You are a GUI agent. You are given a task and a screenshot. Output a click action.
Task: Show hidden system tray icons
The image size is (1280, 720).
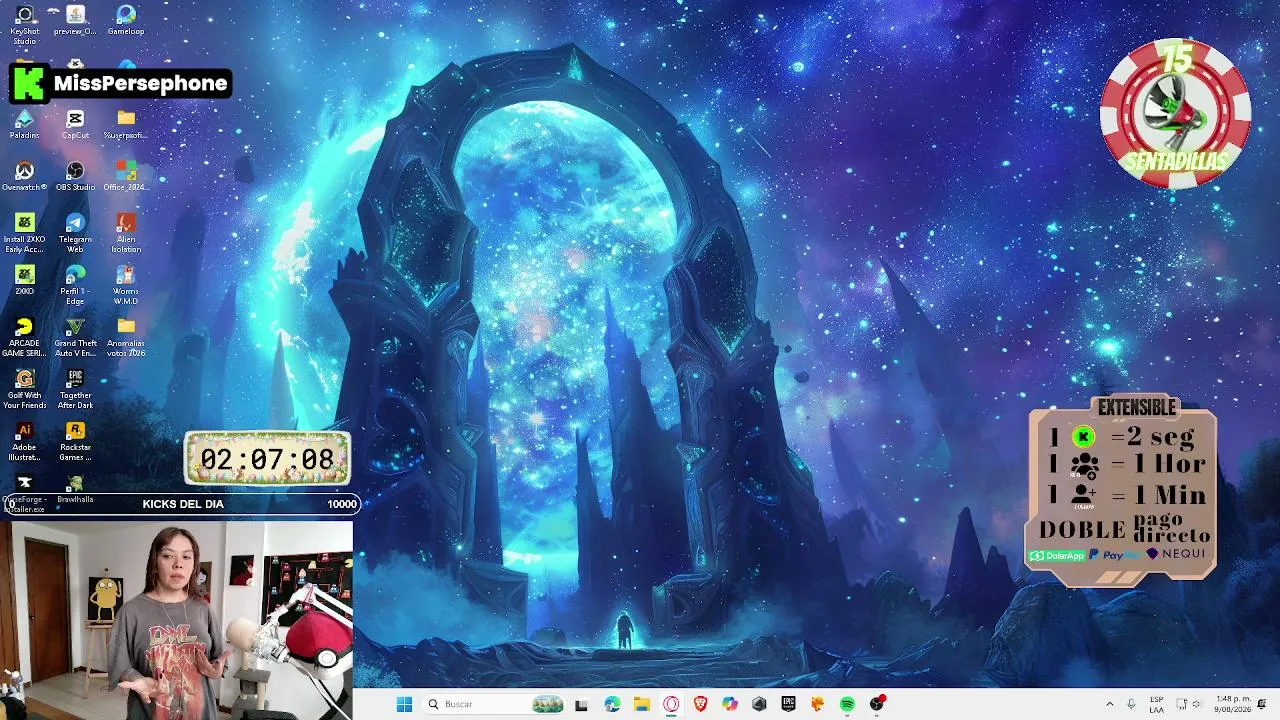[x=1109, y=704]
